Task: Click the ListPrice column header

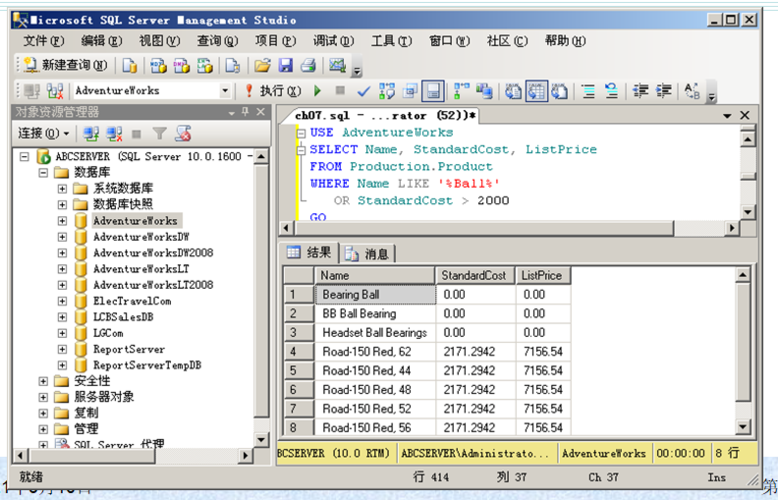Action: [x=543, y=275]
